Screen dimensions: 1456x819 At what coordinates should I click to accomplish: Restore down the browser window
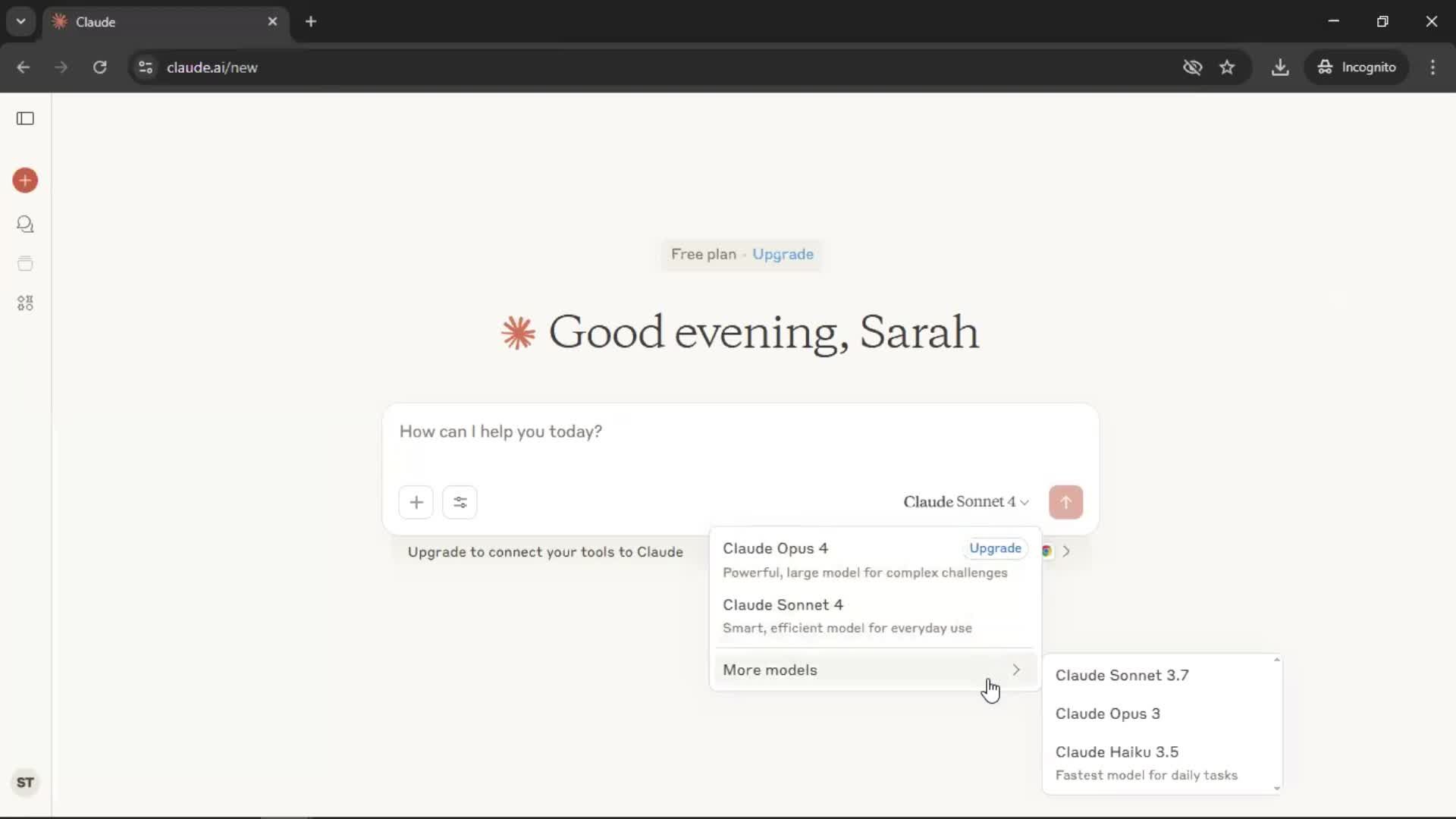[x=1382, y=21]
